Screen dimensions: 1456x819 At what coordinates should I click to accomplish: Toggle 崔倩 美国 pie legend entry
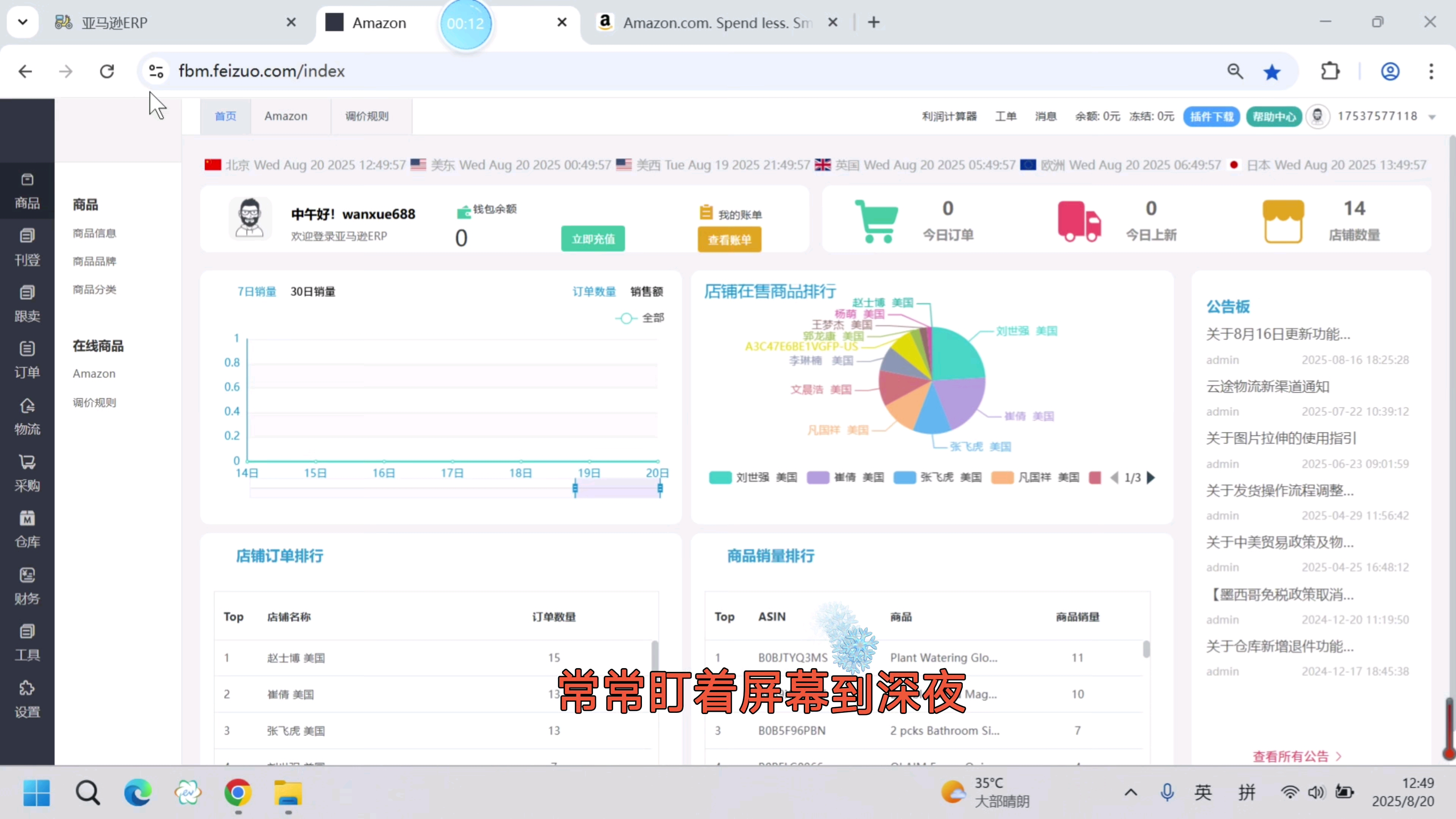pos(846,478)
